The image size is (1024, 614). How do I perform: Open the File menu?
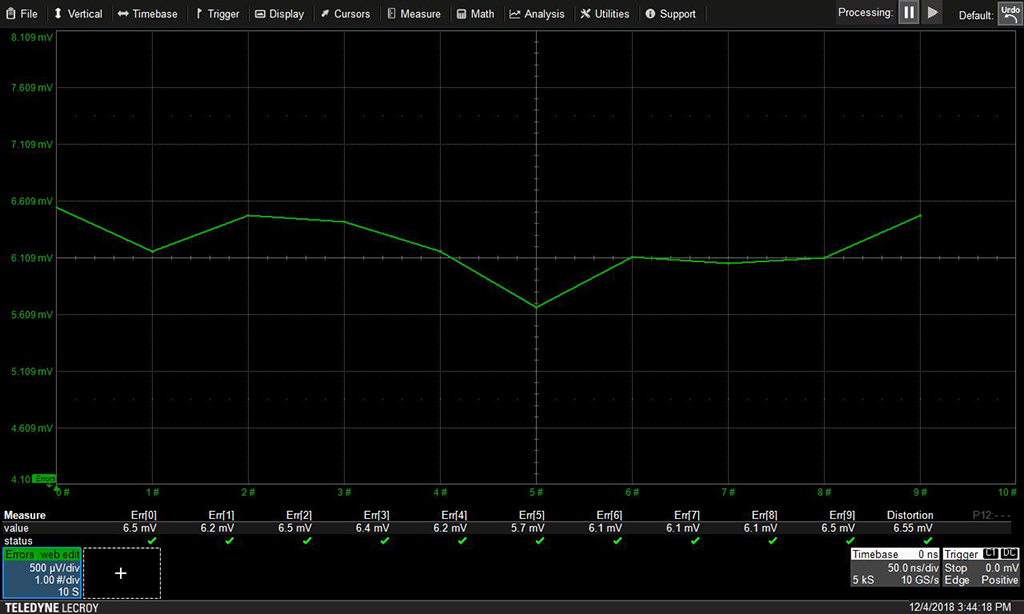click(x=21, y=14)
